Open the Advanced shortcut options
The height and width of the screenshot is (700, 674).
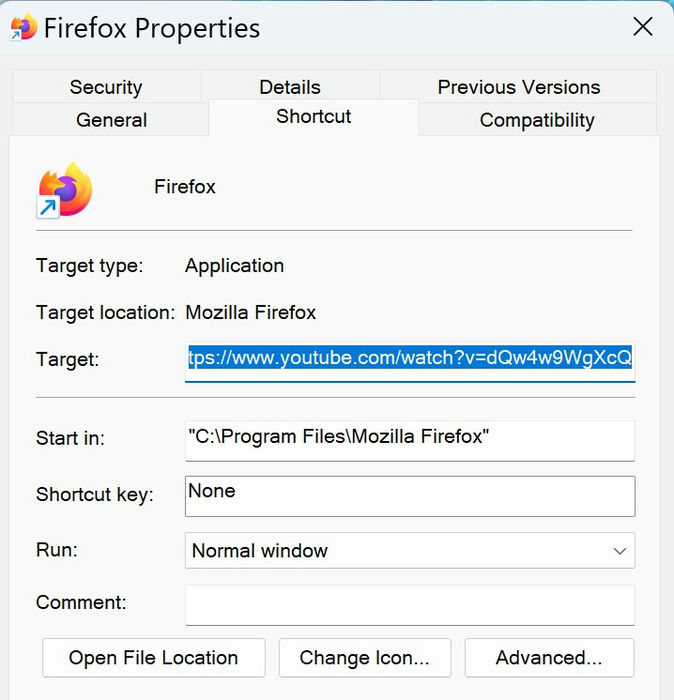[549, 658]
